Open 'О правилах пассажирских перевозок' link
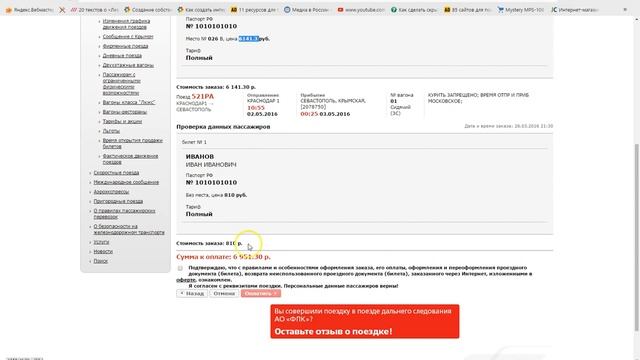Image resolution: width=640 pixels, height=360 pixels. (124, 214)
